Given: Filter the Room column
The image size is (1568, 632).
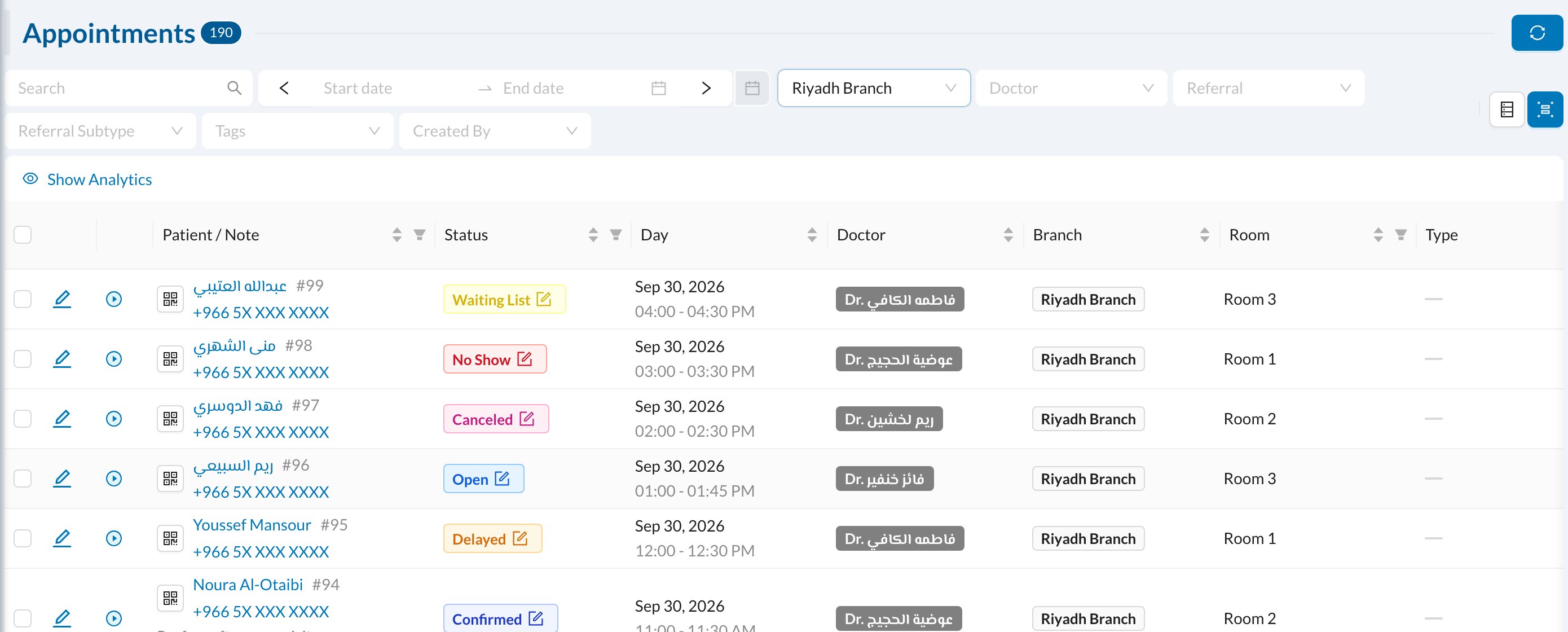Looking at the screenshot, I should 1400,234.
